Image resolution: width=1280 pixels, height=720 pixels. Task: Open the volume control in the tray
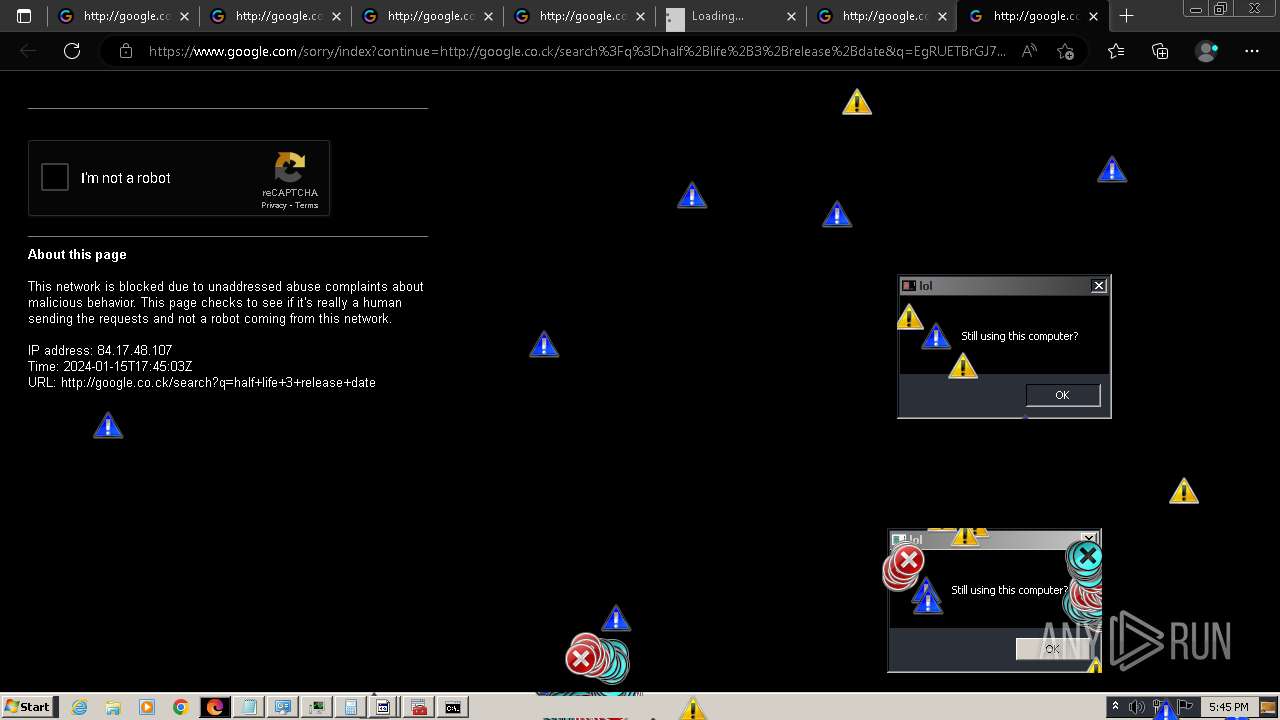click(1136, 707)
